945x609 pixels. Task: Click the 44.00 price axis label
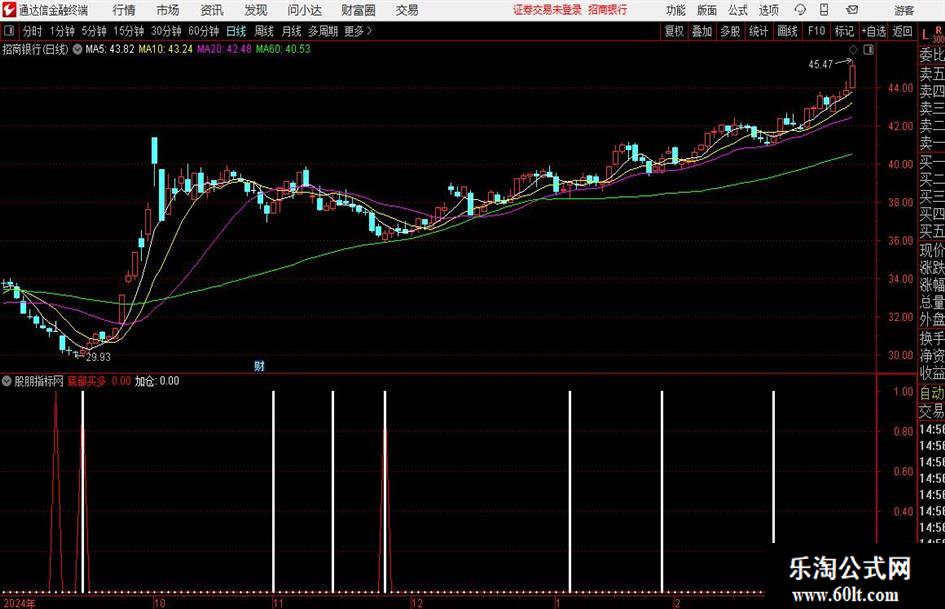(x=900, y=88)
